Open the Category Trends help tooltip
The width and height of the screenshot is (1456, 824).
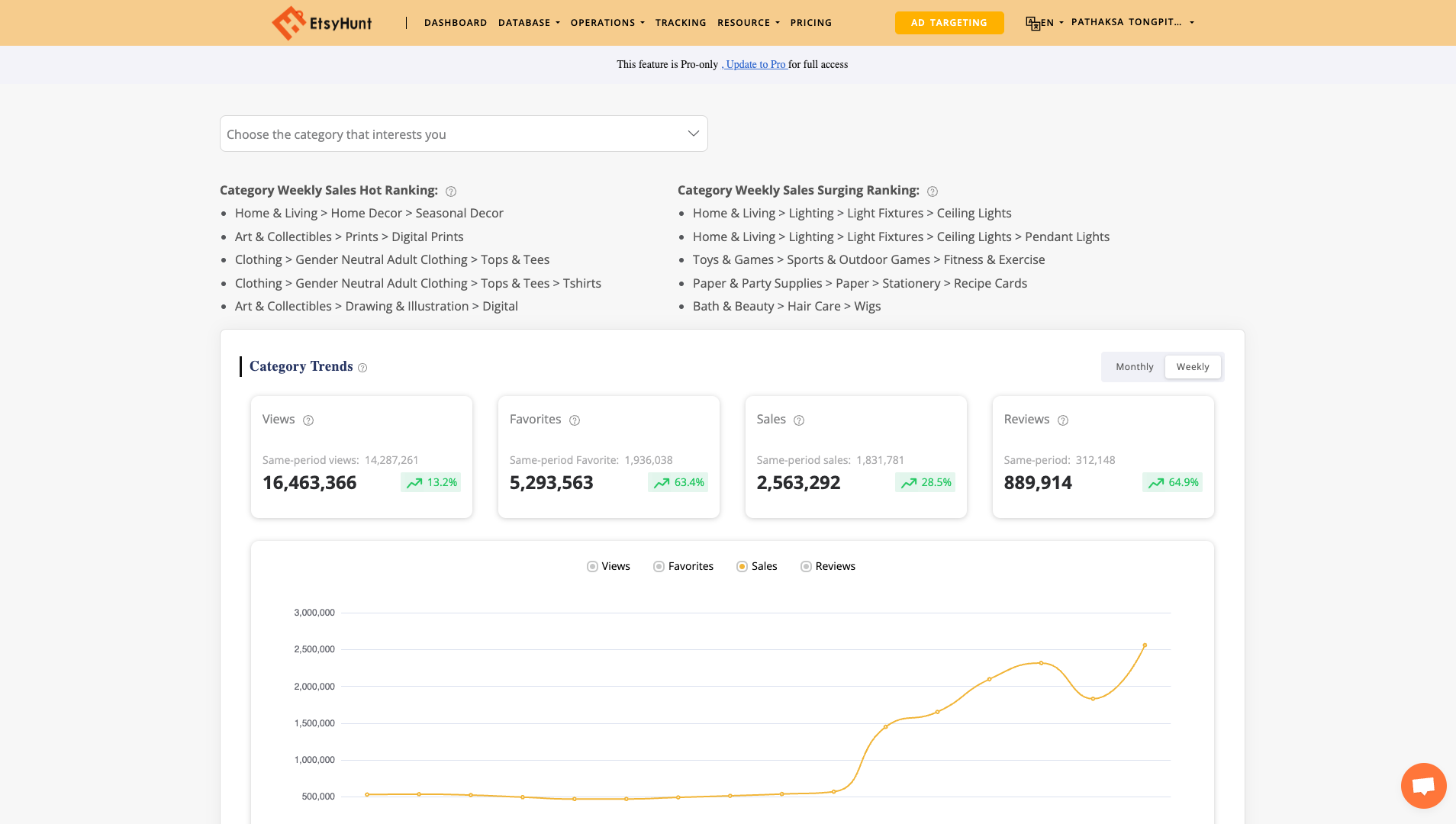(x=362, y=368)
